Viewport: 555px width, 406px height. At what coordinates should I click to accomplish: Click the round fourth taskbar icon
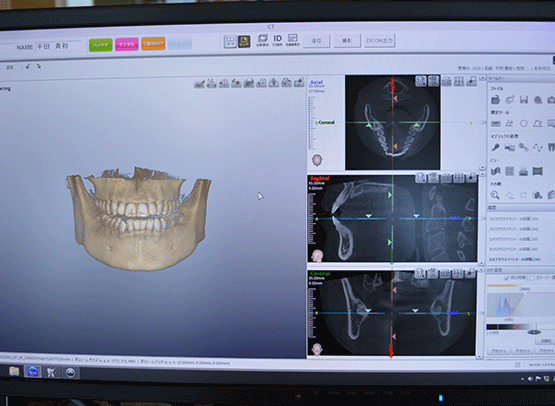click(70, 372)
